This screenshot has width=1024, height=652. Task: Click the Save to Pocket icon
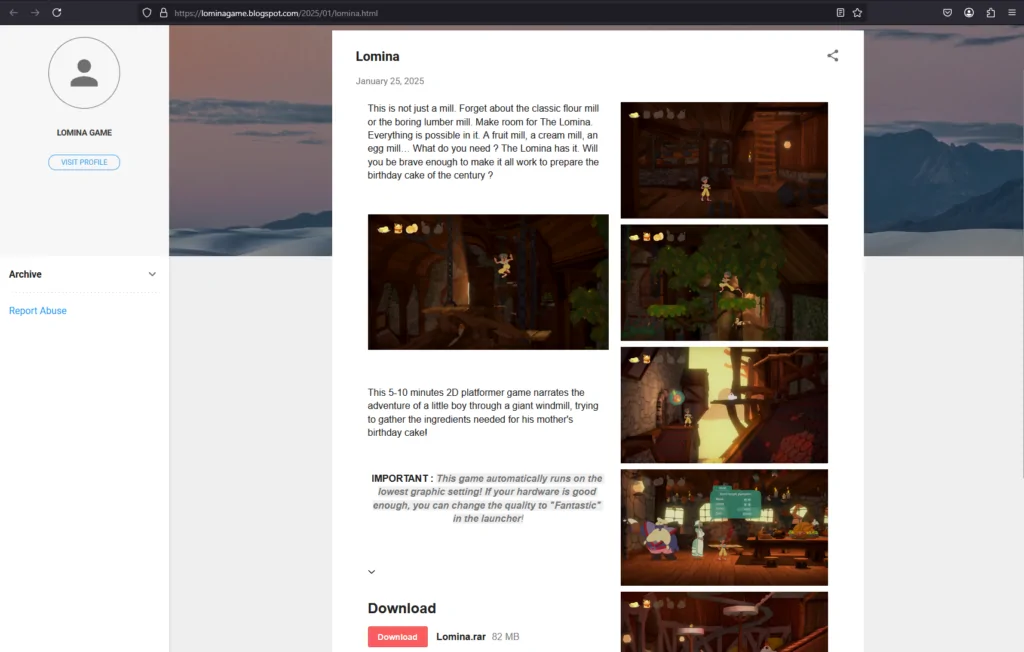click(x=947, y=13)
